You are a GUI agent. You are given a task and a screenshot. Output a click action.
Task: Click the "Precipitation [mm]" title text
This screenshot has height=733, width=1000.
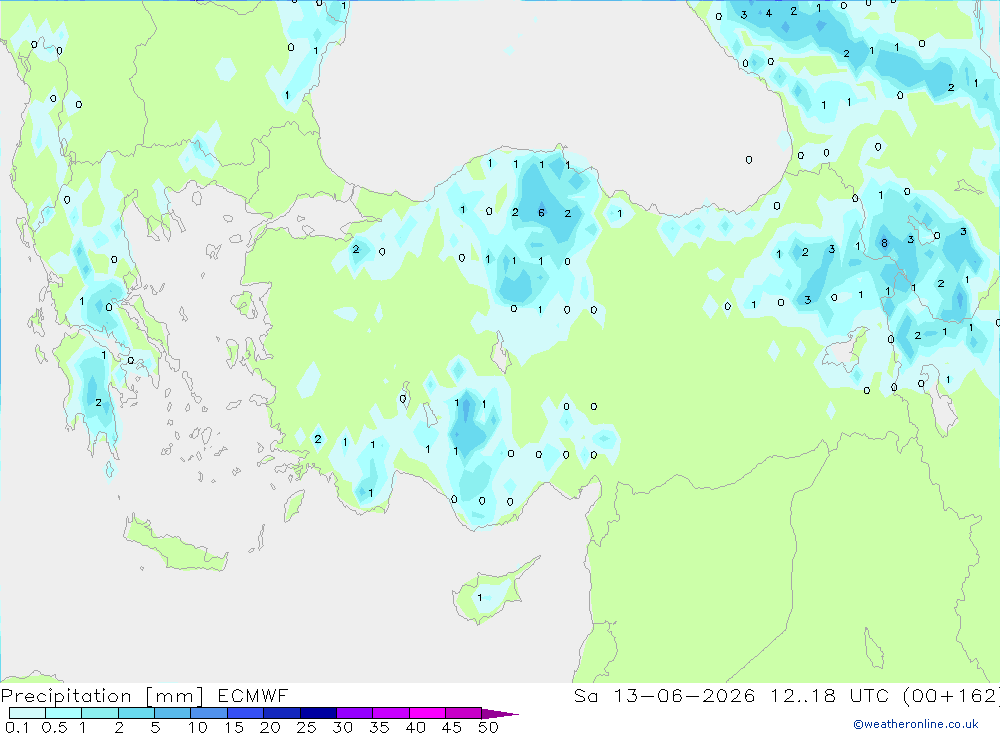pos(102,695)
